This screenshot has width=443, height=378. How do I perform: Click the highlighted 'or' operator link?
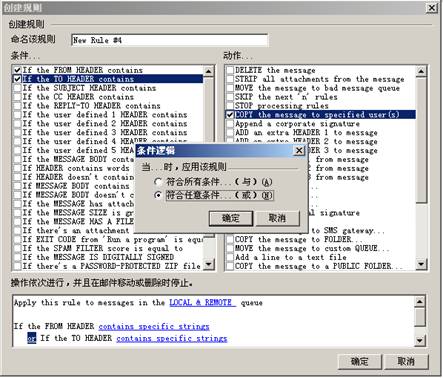click(32, 338)
